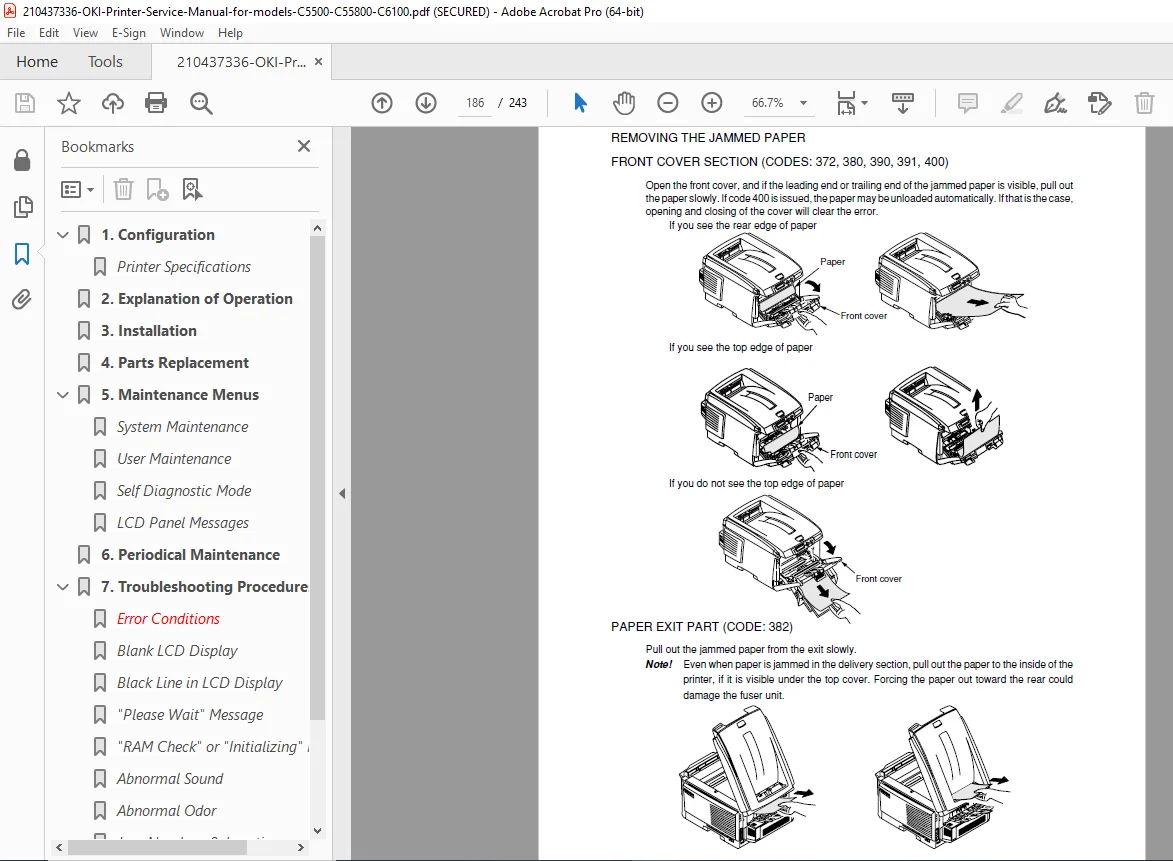Viewport: 1173px width, 861px height.
Task: Open Abnormal Sound bookmark
Action: pos(170,779)
